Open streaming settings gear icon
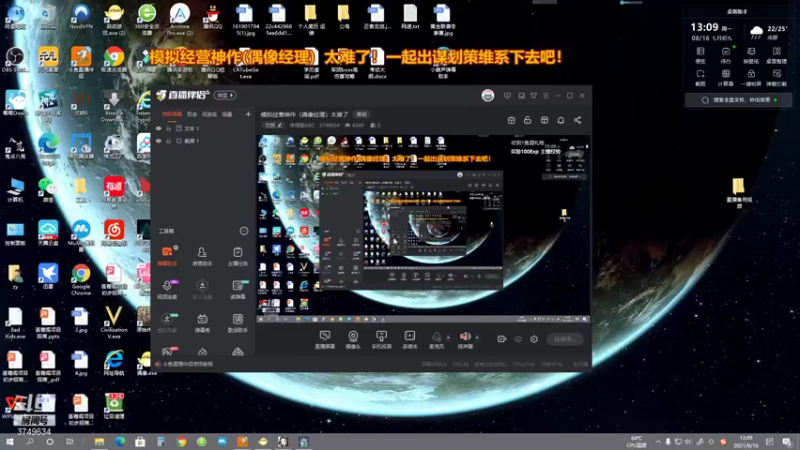This screenshot has height=450, width=800. (x=534, y=339)
